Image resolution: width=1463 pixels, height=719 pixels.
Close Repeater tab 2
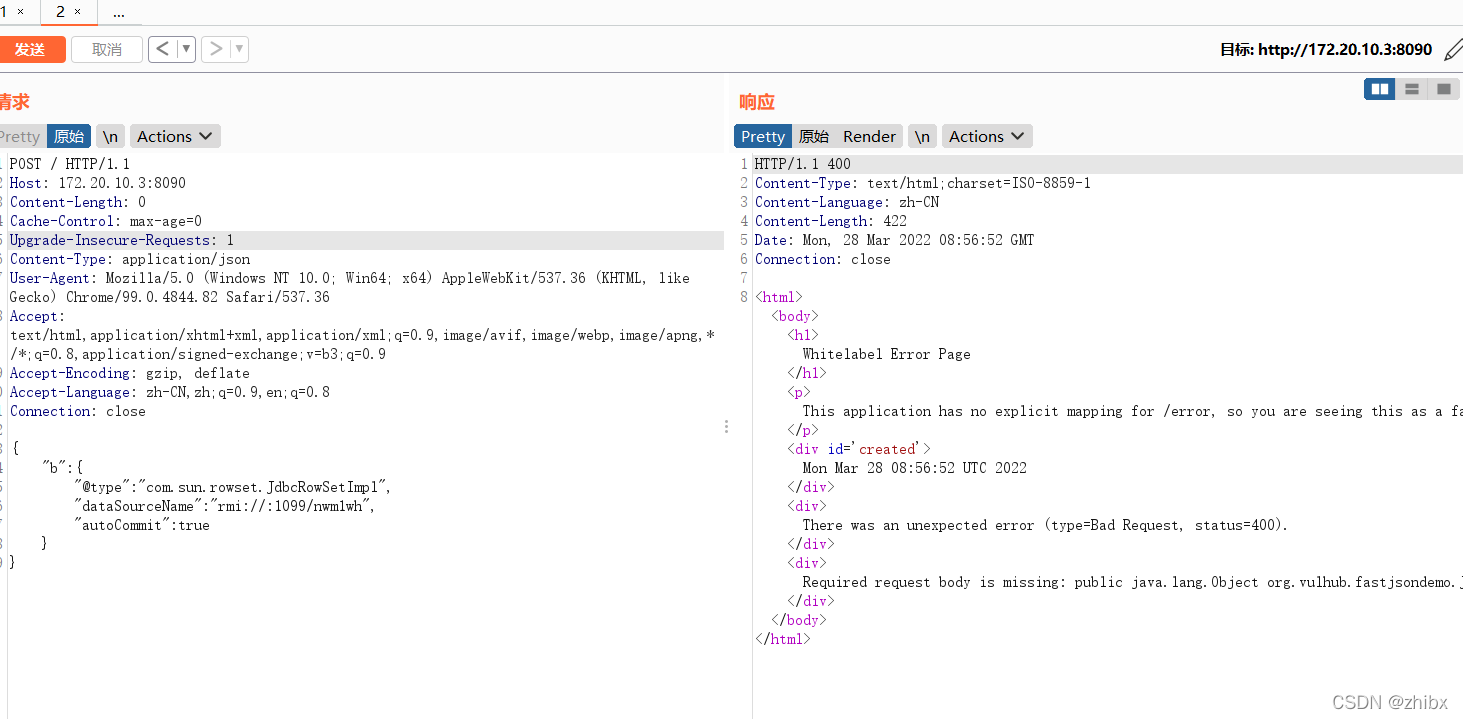(78, 12)
